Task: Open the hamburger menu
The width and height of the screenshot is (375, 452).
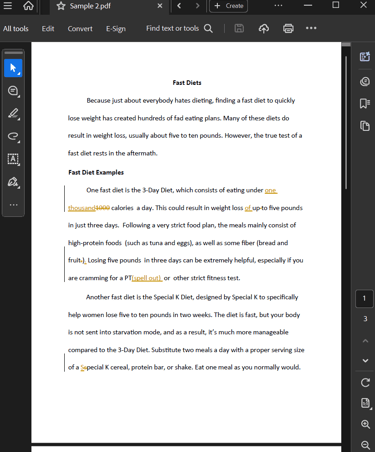Action: [x=8, y=6]
